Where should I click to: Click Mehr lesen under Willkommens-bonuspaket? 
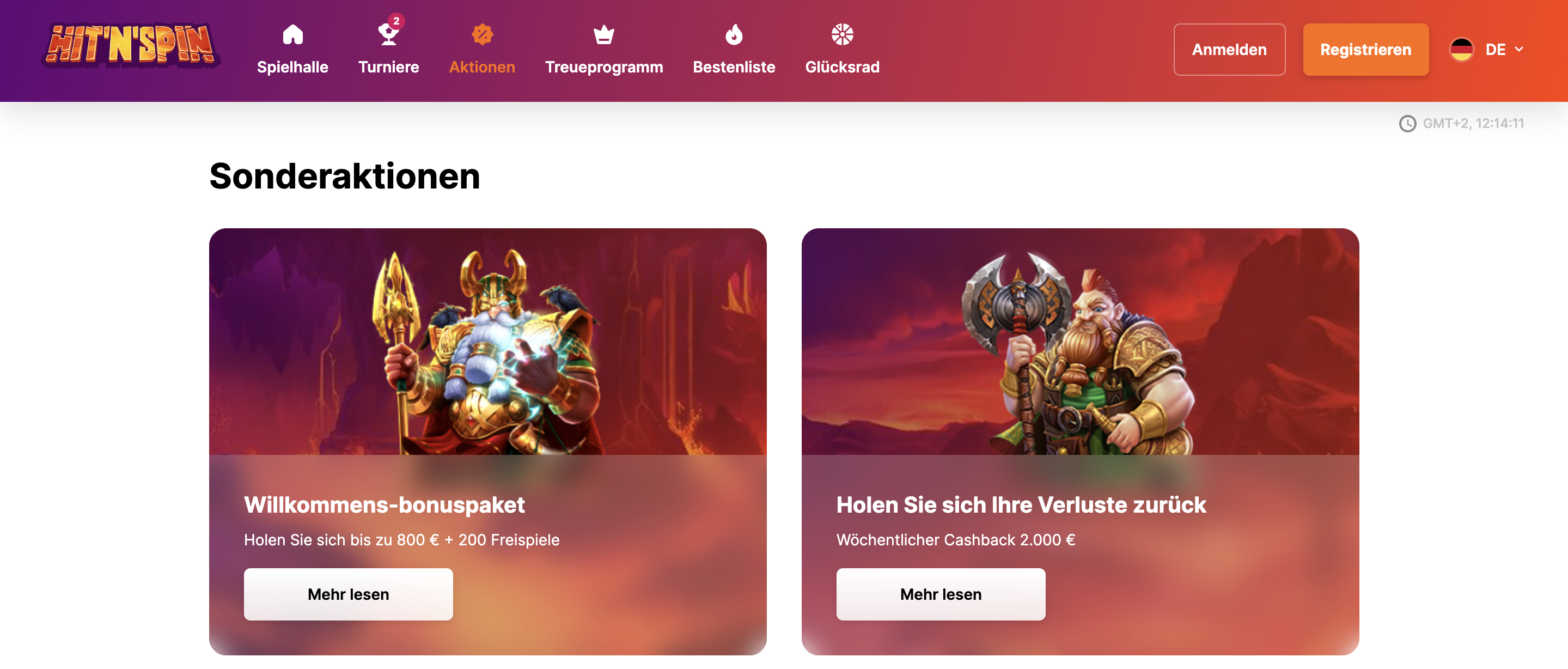tap(348, 594)
